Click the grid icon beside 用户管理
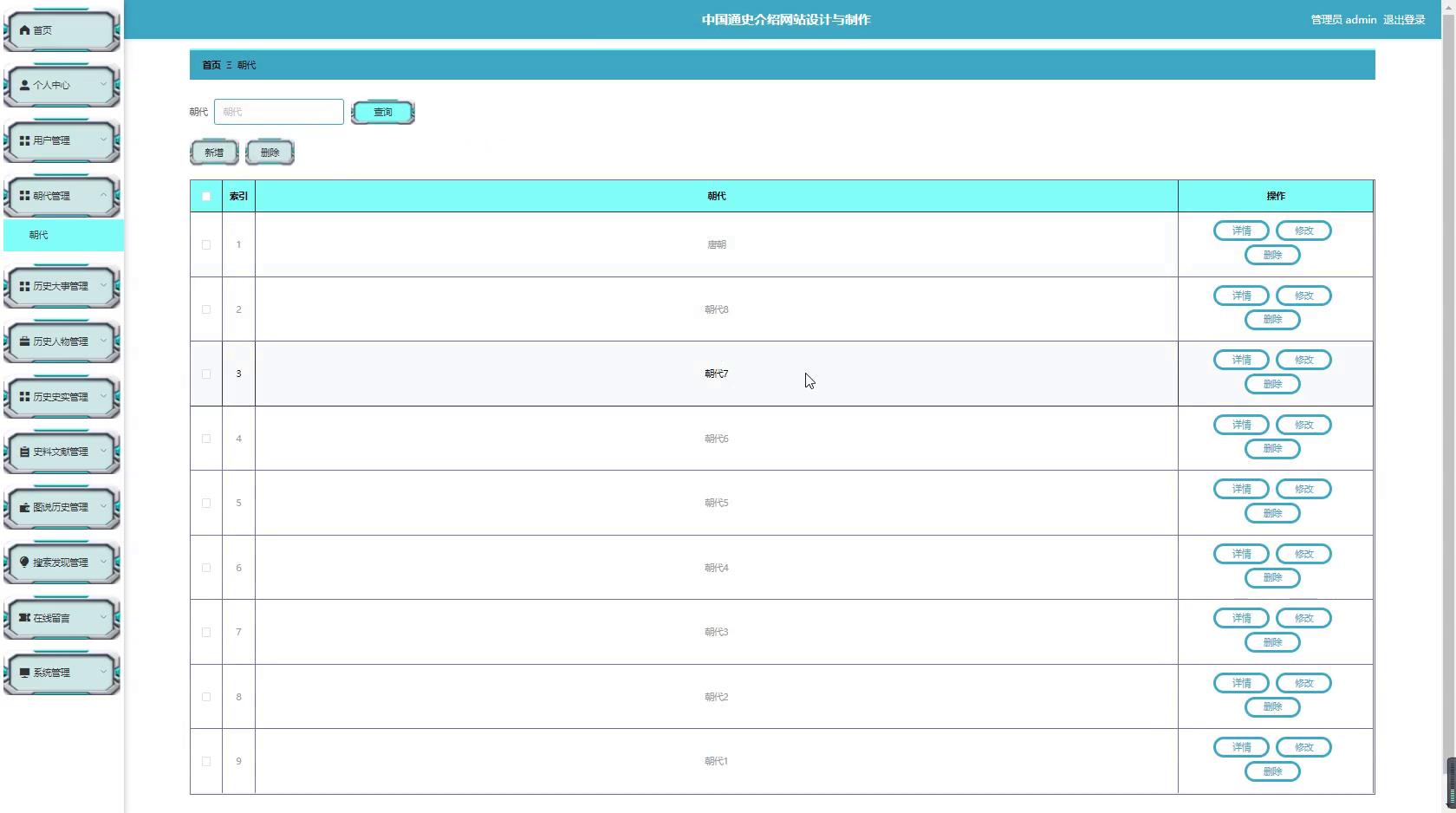The height and width of the screenshot is (813, 1456). pyautogui.click(x=24, y=140)
